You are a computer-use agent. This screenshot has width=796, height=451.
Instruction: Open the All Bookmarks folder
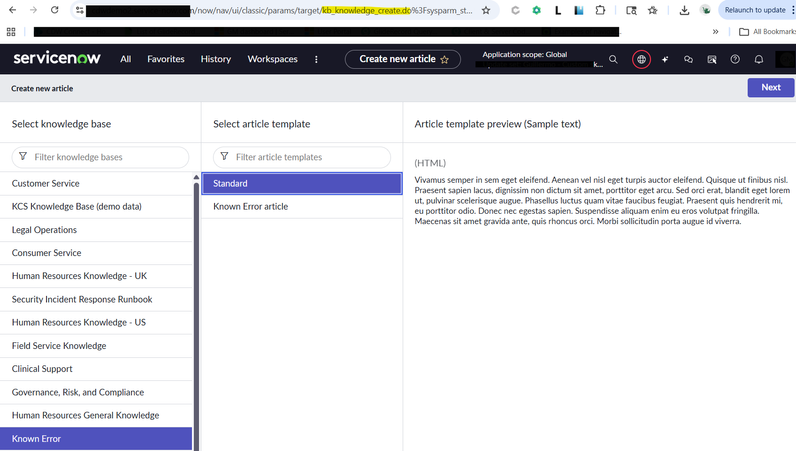pos(767,31)
